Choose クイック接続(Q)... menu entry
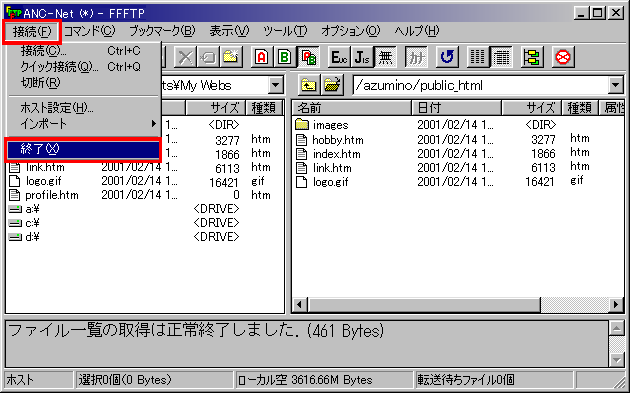Viewport: 630px width, 393px height. [83, 66]
